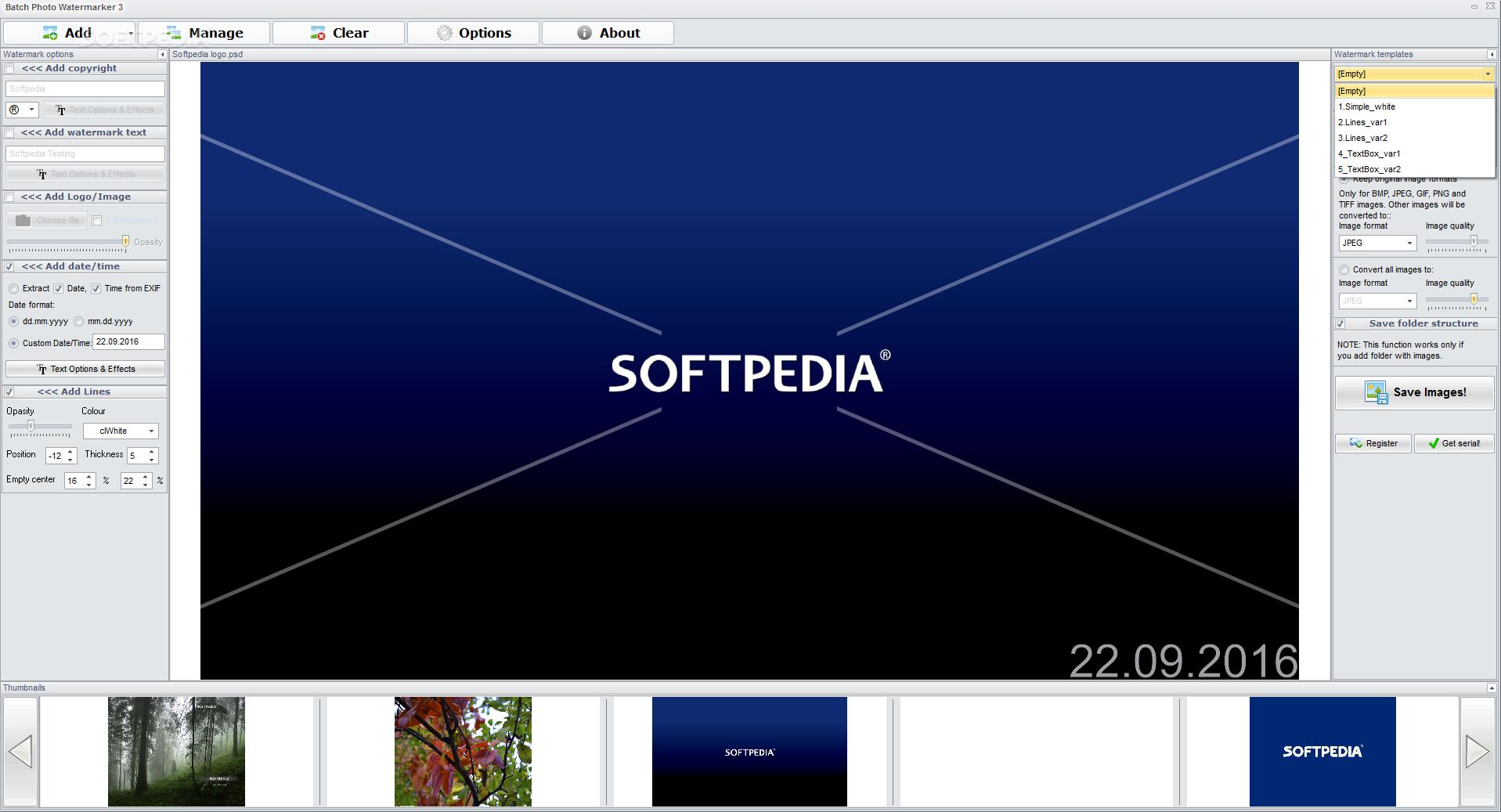Collapse the Watermark templates panel arrow
The height and width of the screenshot is (812, 1501).
pos(1492,55)
